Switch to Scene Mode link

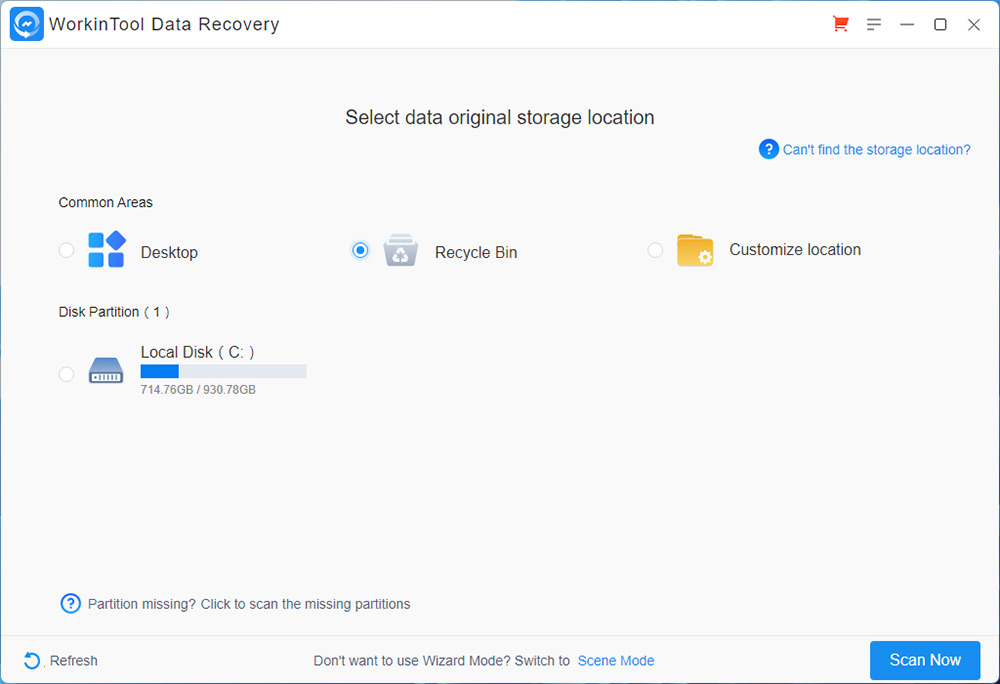point(616,661)
